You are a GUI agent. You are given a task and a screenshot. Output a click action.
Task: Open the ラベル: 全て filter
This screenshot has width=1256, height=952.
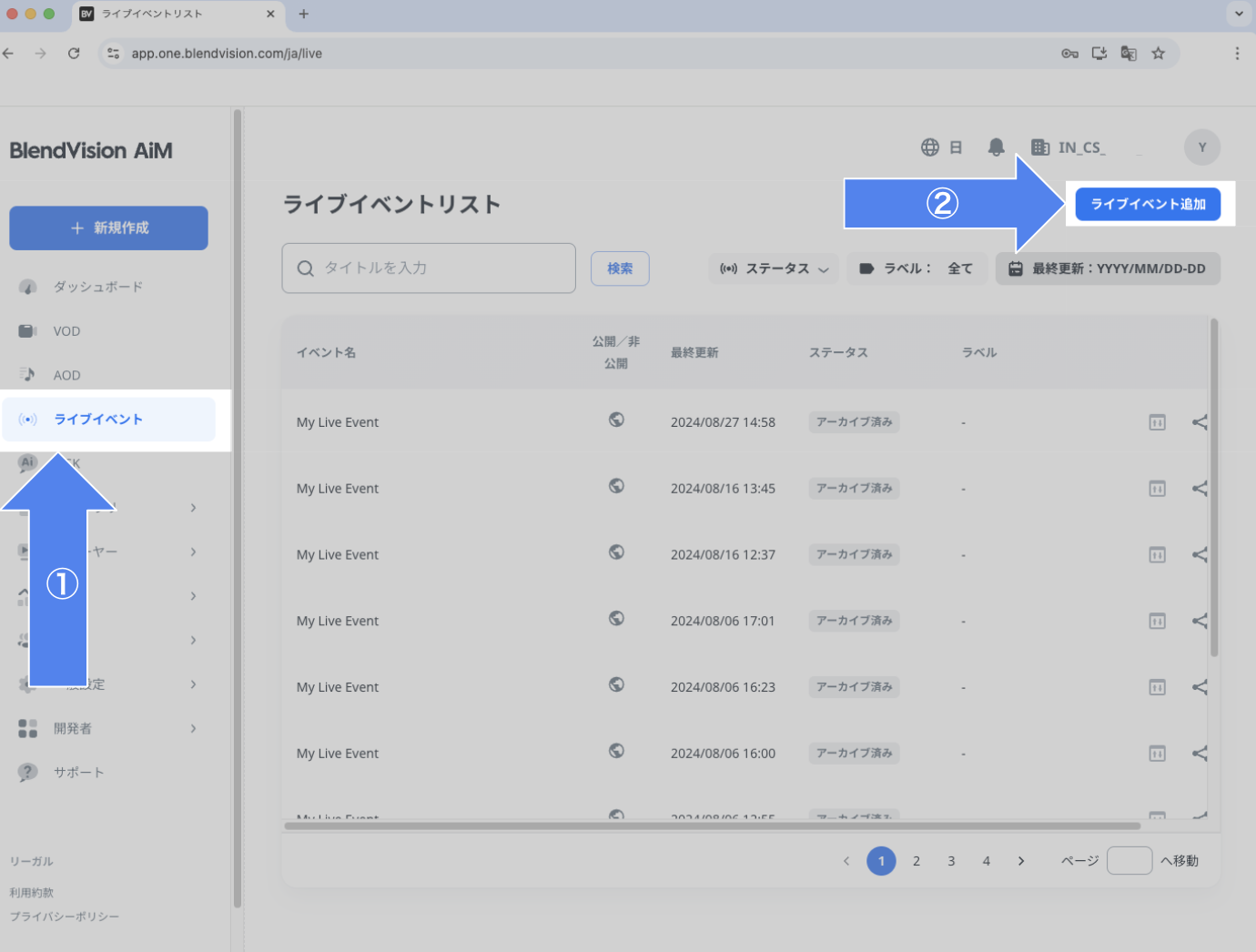coord(917,268)
